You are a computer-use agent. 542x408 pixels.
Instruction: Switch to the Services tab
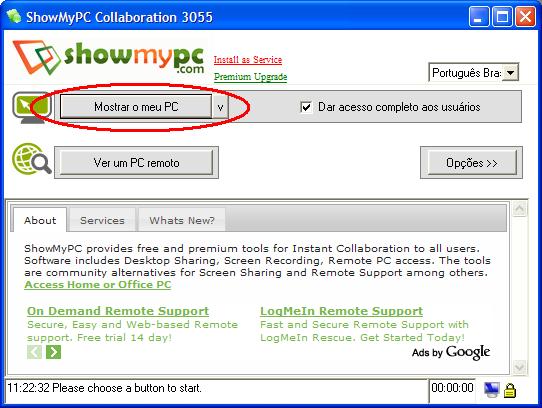102,220
